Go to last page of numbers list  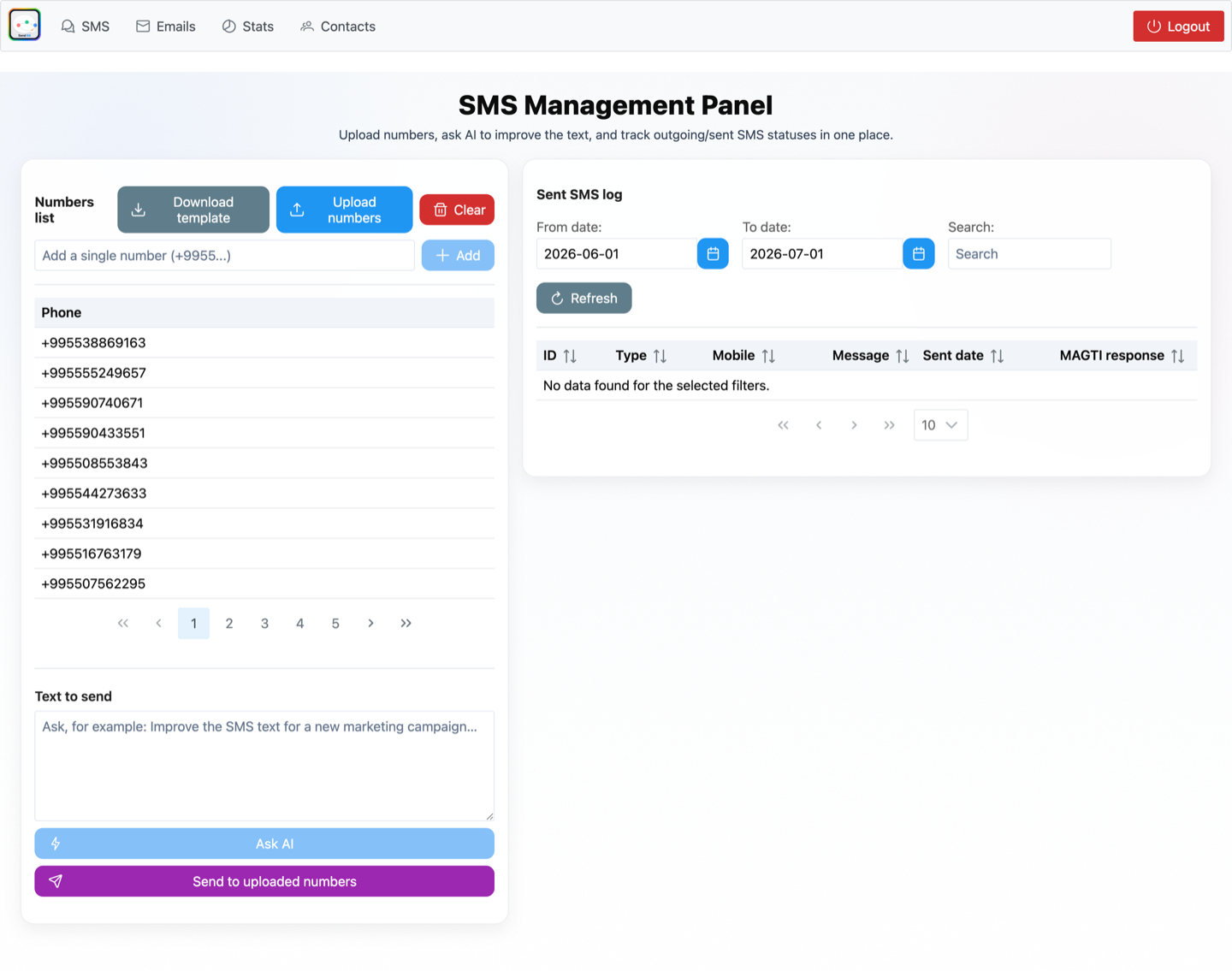[406, 624]
